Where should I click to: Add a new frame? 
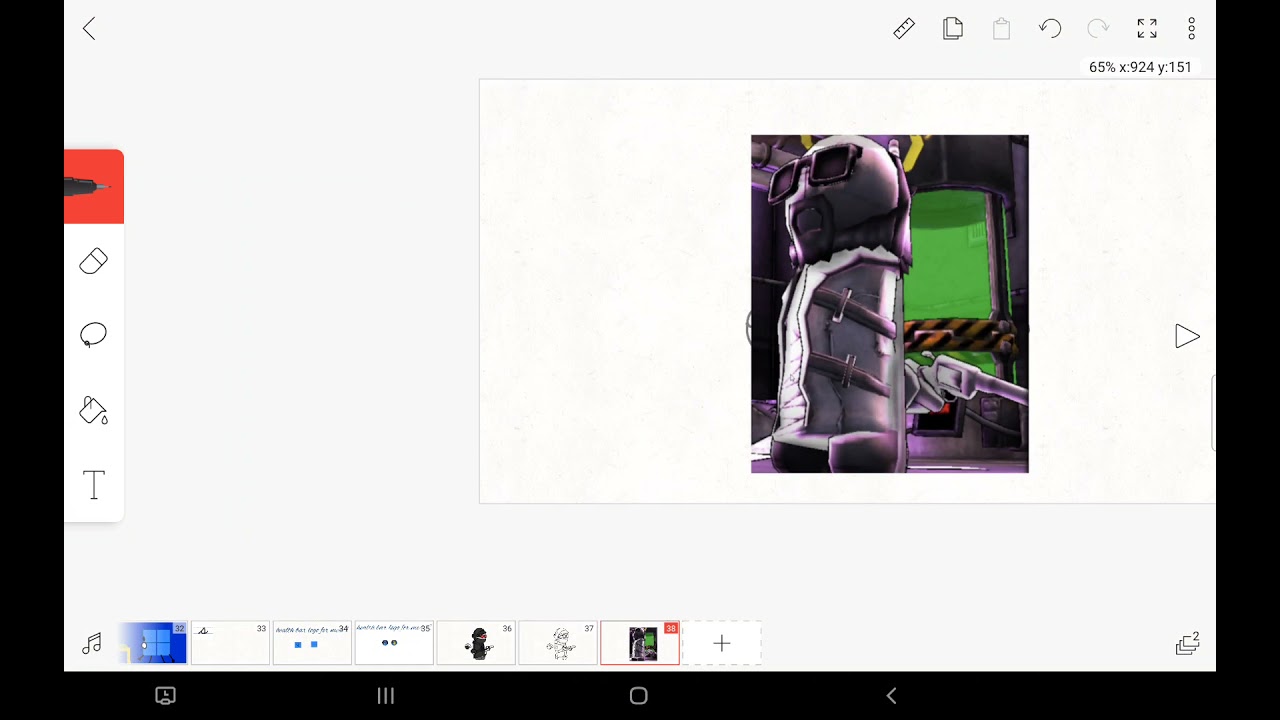click(x=722, y=644)
